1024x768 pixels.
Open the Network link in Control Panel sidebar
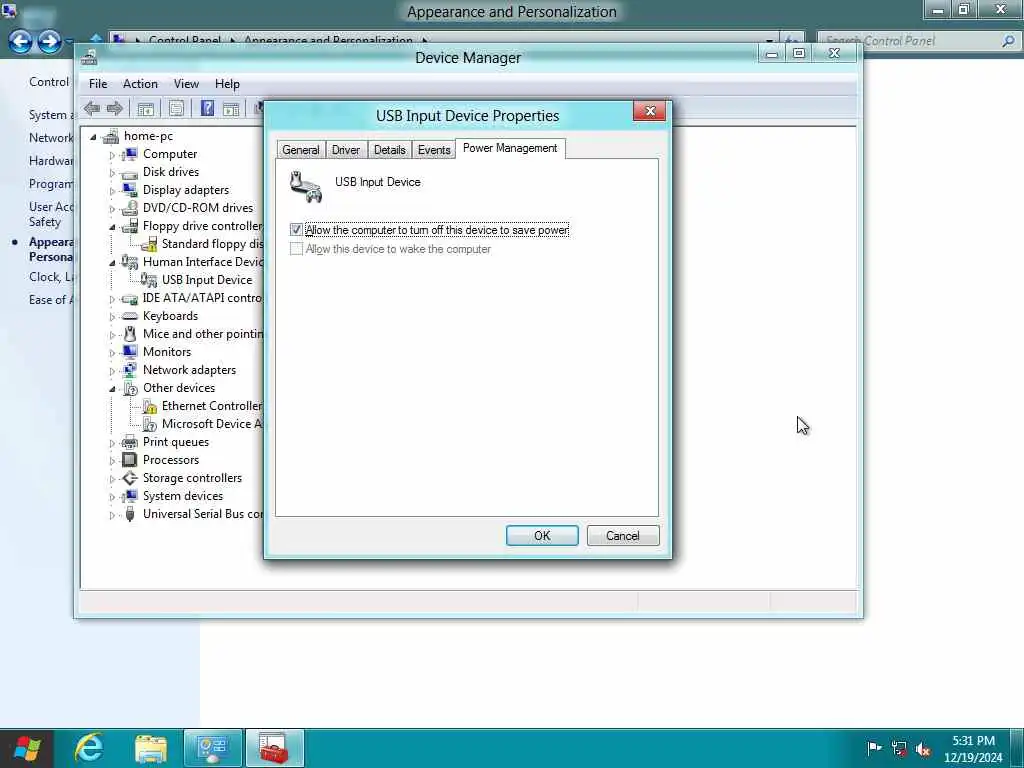coord(51,138)
